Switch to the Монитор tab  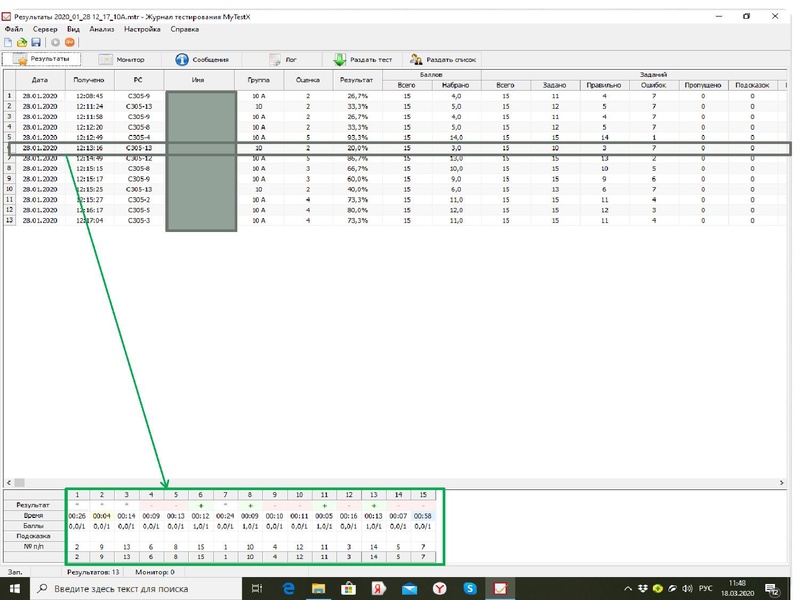click(121, 60)
